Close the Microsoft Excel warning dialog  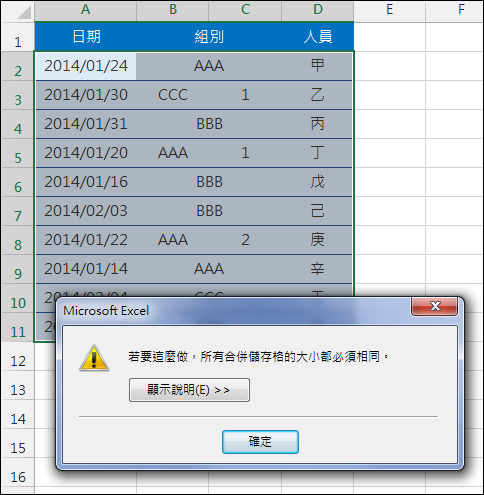click(435, 306)
